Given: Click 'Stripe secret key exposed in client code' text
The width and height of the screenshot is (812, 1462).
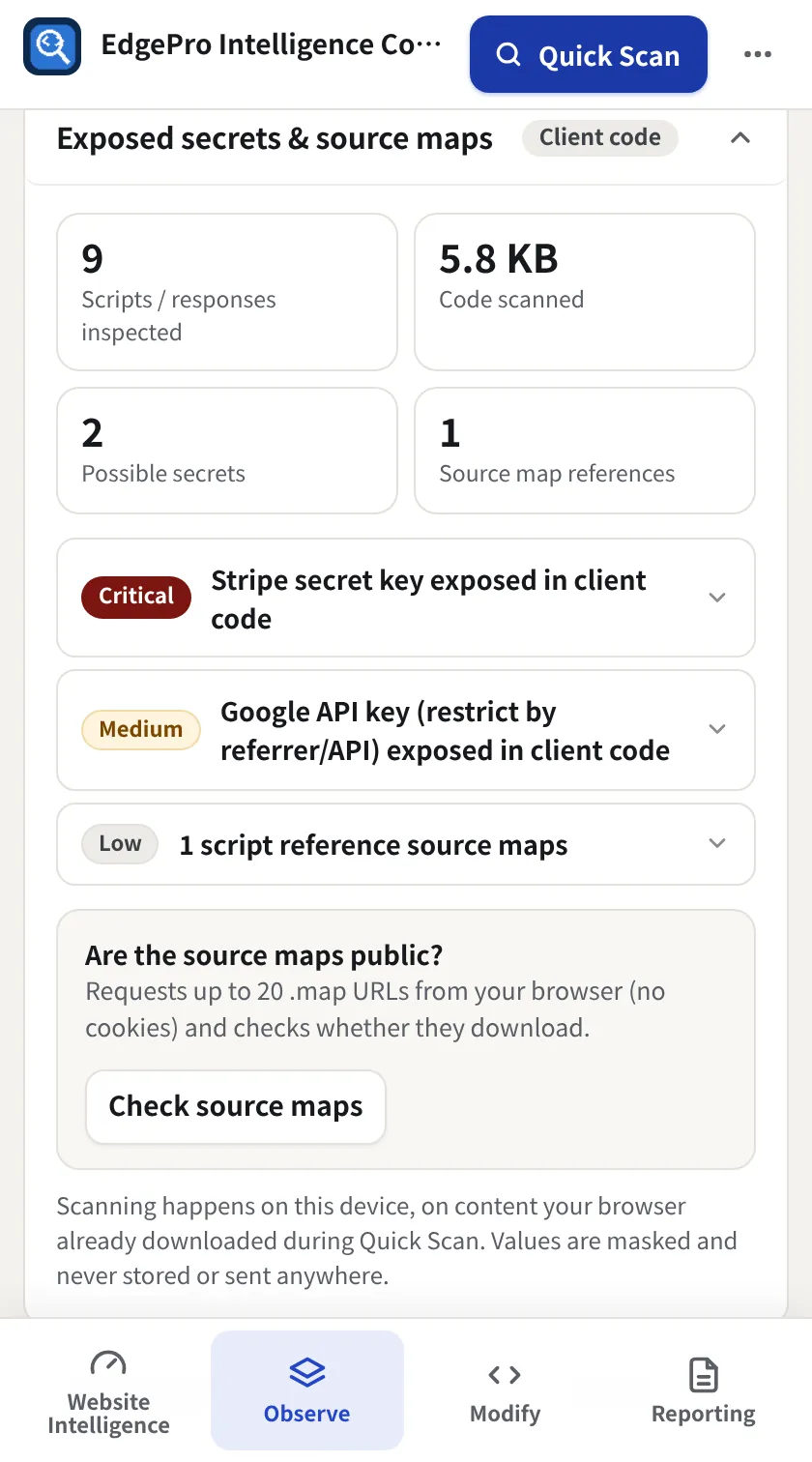Looking at the screenshot, I should pyautogui.click(x=429, y=599).
